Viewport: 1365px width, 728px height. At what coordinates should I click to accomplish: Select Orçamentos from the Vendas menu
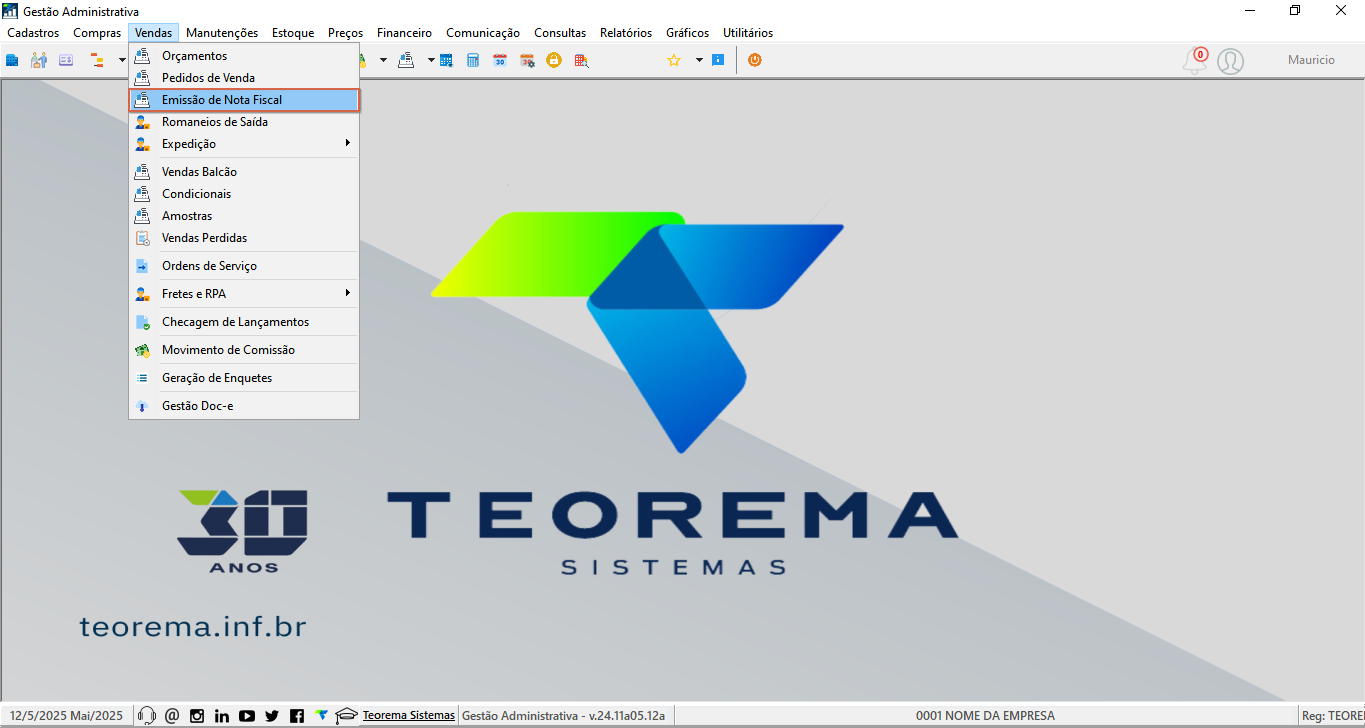(244, 56)
